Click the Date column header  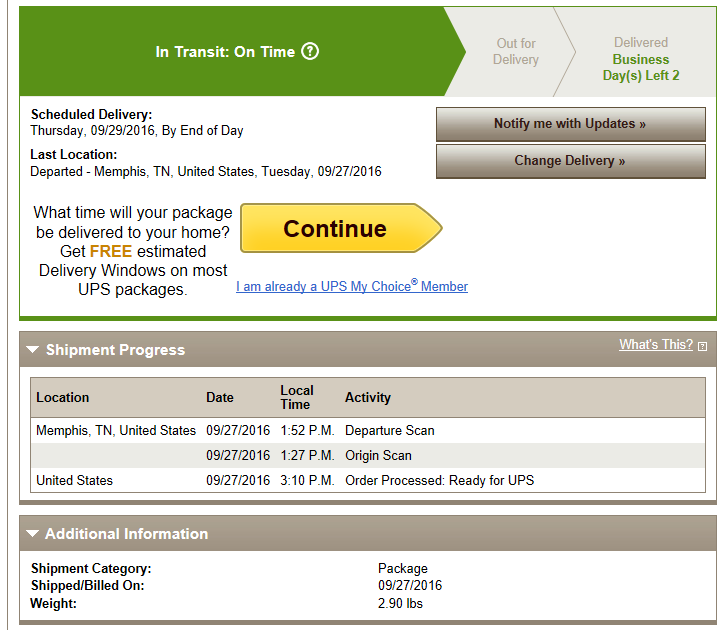point(220,398)
